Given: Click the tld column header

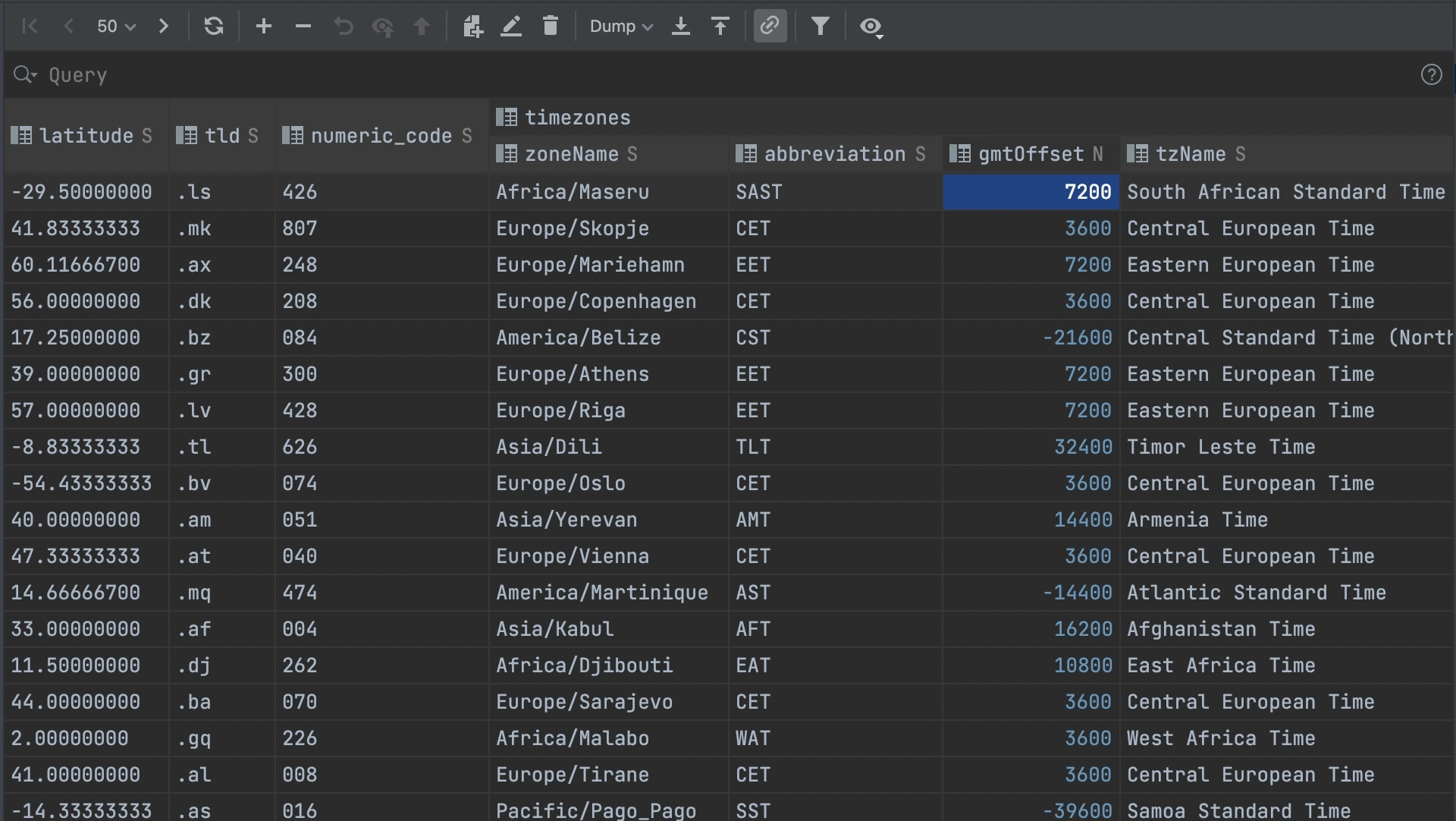Looking at the screenshot, I should [222, 136].
